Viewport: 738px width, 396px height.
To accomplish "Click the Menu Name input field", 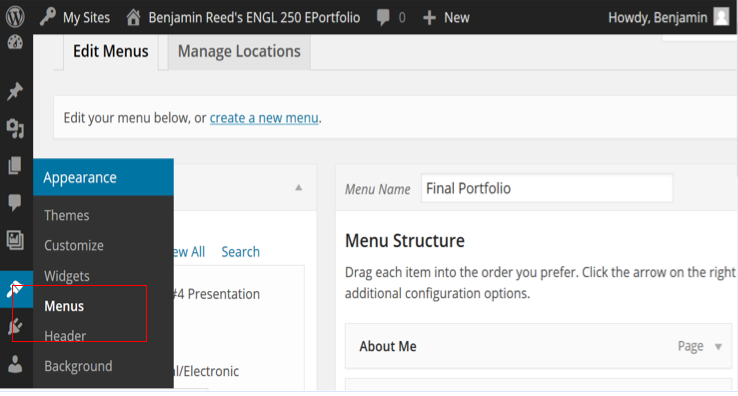I will pos(547,188).
